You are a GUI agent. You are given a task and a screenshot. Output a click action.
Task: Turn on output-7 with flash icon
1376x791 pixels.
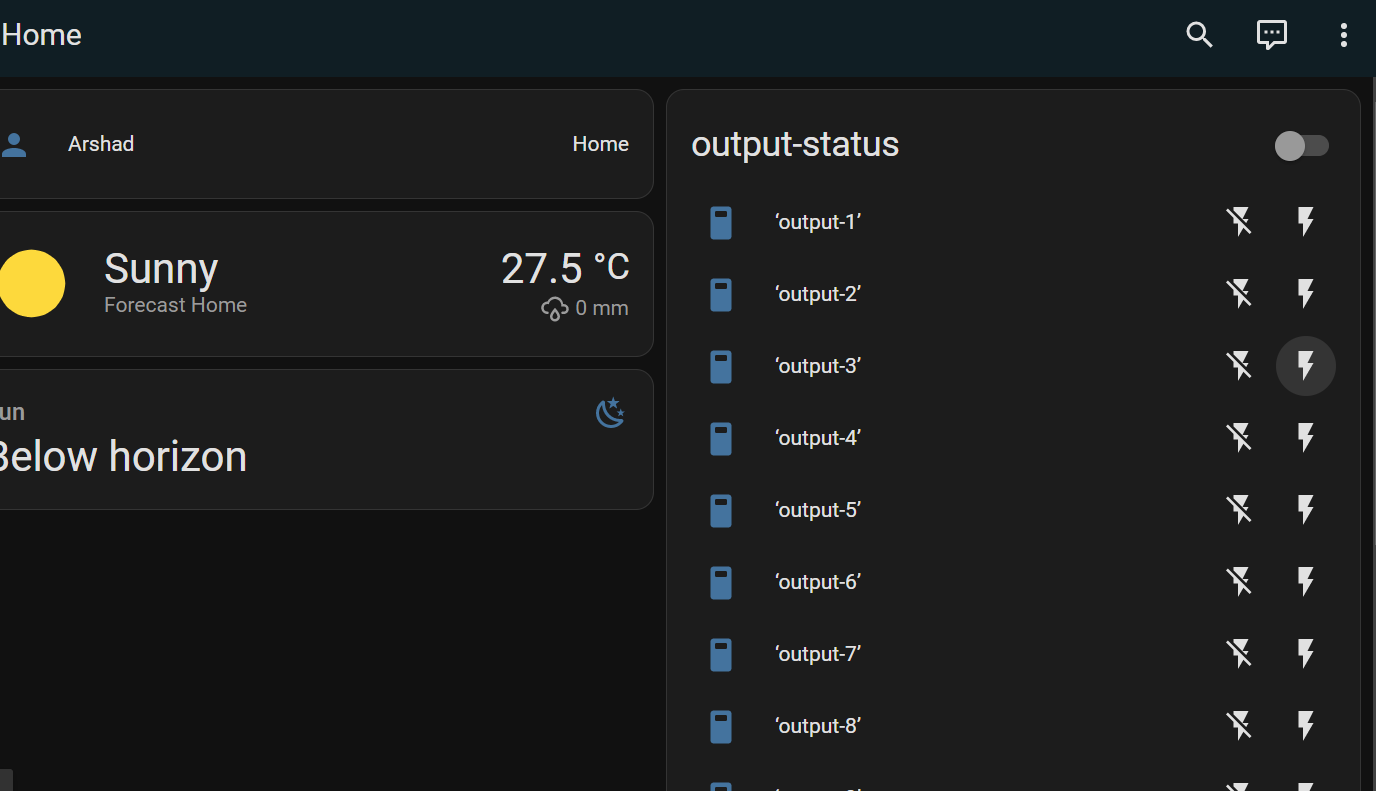tap(1305, 654)
